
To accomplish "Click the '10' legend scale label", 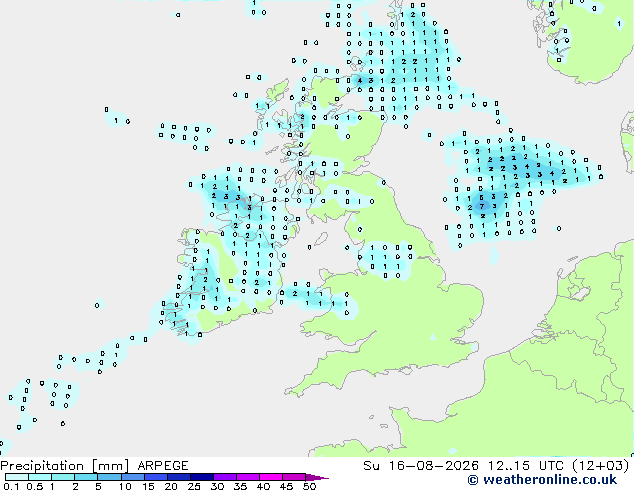I will pos(125,486).
